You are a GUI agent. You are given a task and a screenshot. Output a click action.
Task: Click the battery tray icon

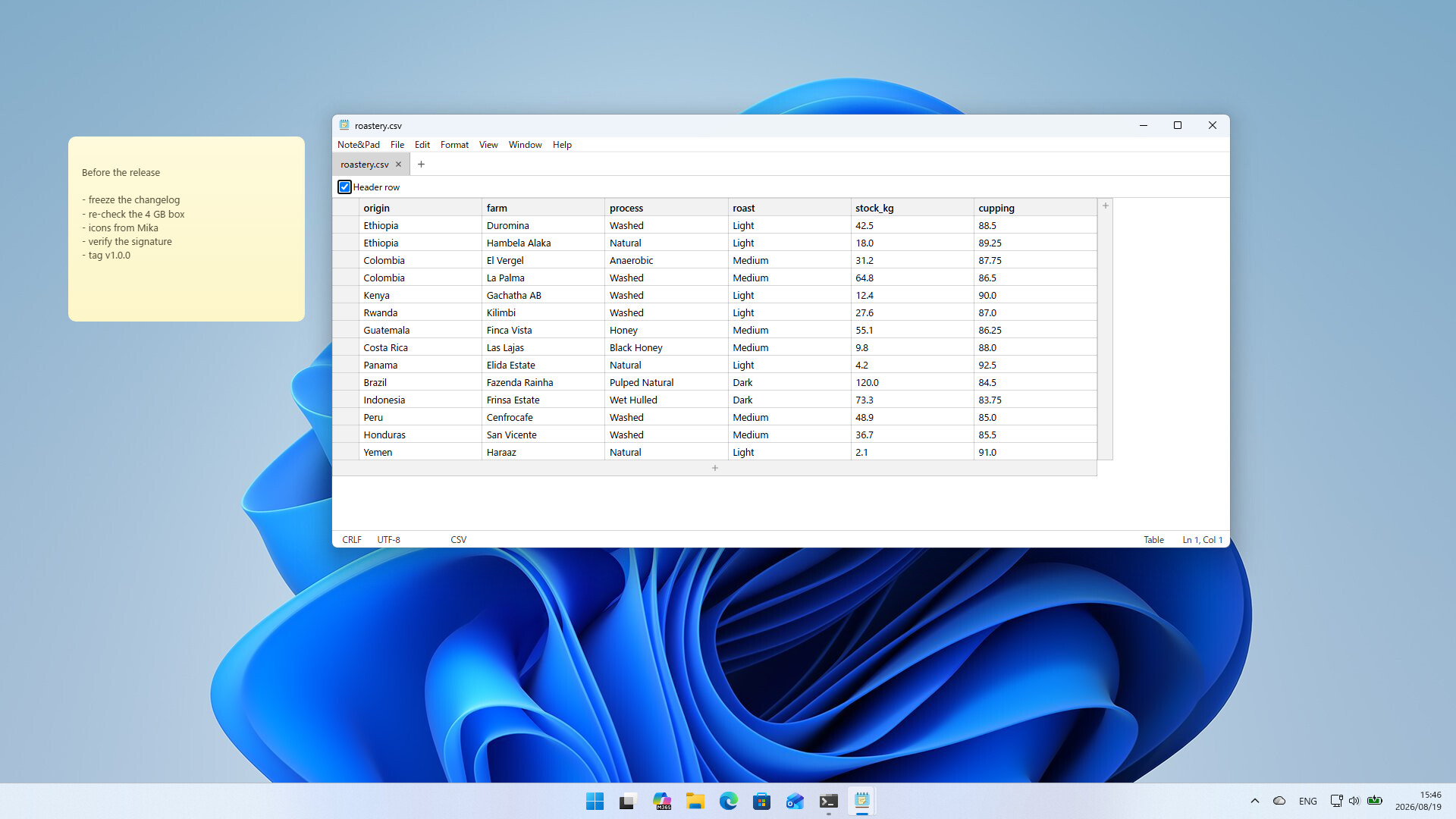coord(1375,801)
